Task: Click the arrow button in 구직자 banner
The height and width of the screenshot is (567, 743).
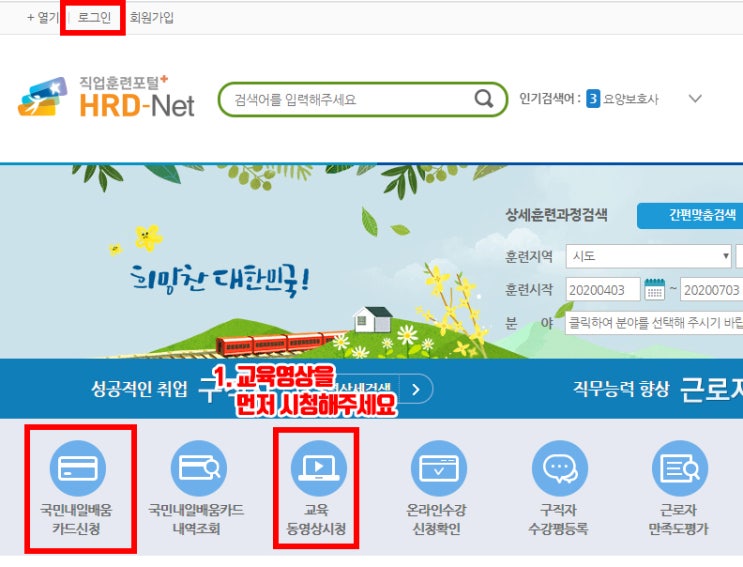Action: (416, 389)
